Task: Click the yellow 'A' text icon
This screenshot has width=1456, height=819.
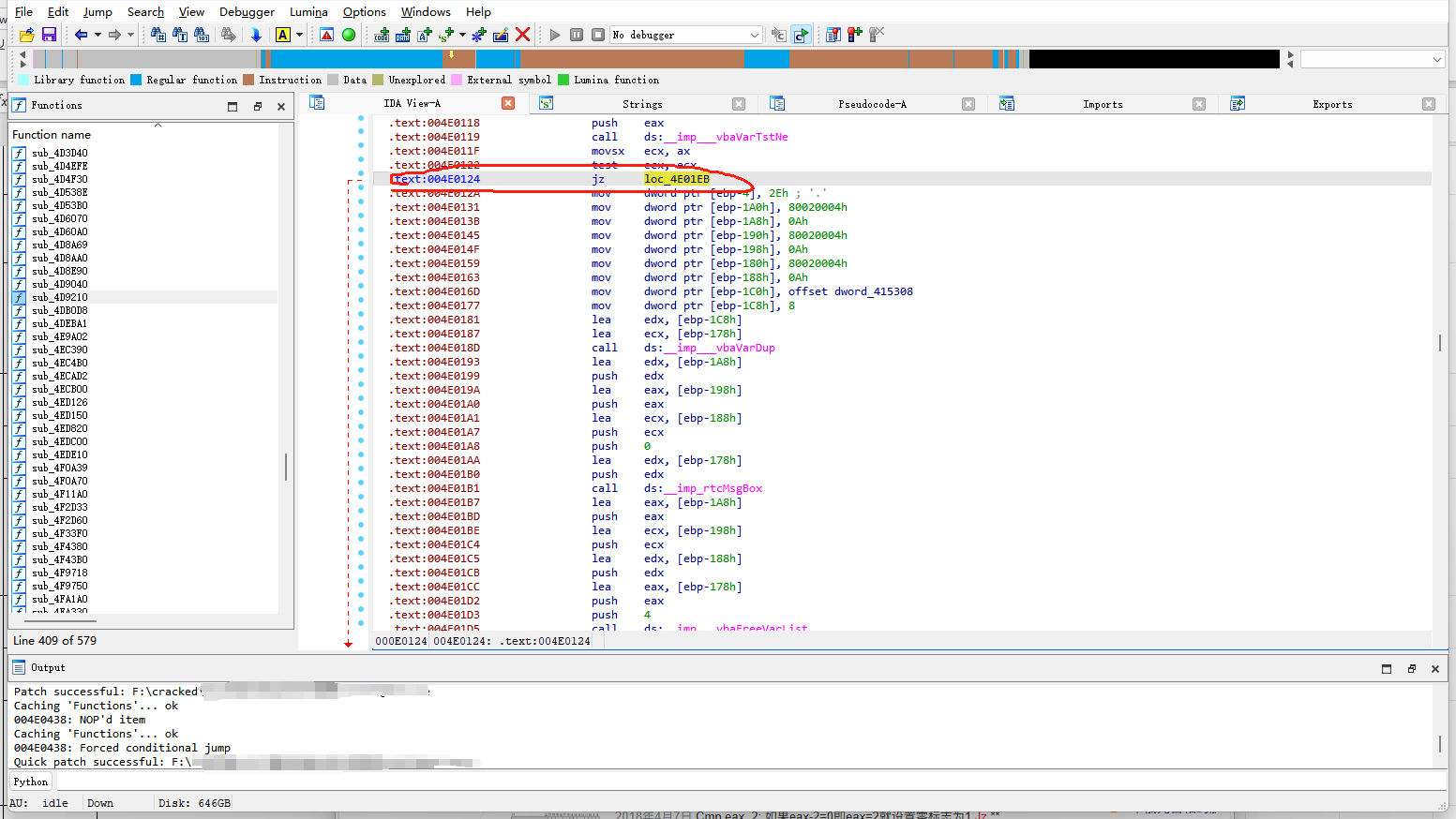Action: point(283,35)
